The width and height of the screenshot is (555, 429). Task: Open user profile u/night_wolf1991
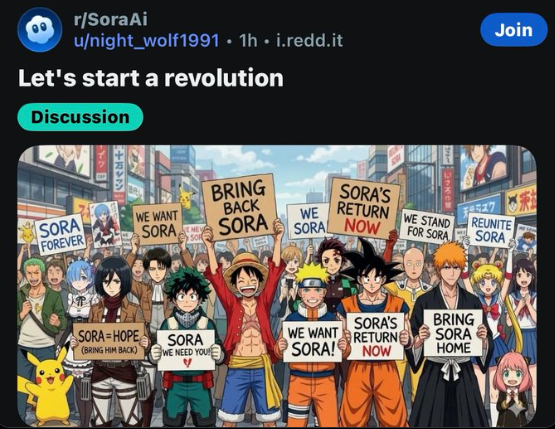147,40
